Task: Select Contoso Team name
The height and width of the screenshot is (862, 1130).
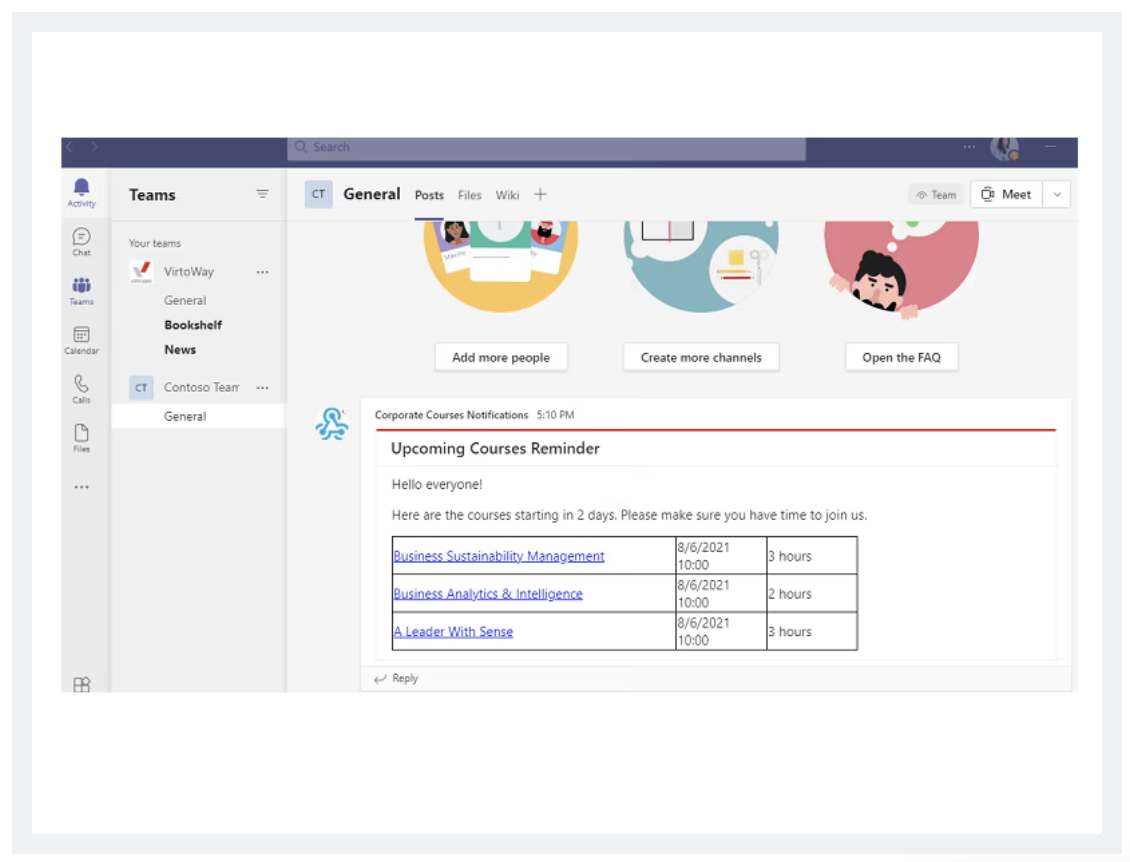Action: pos(201,387)
